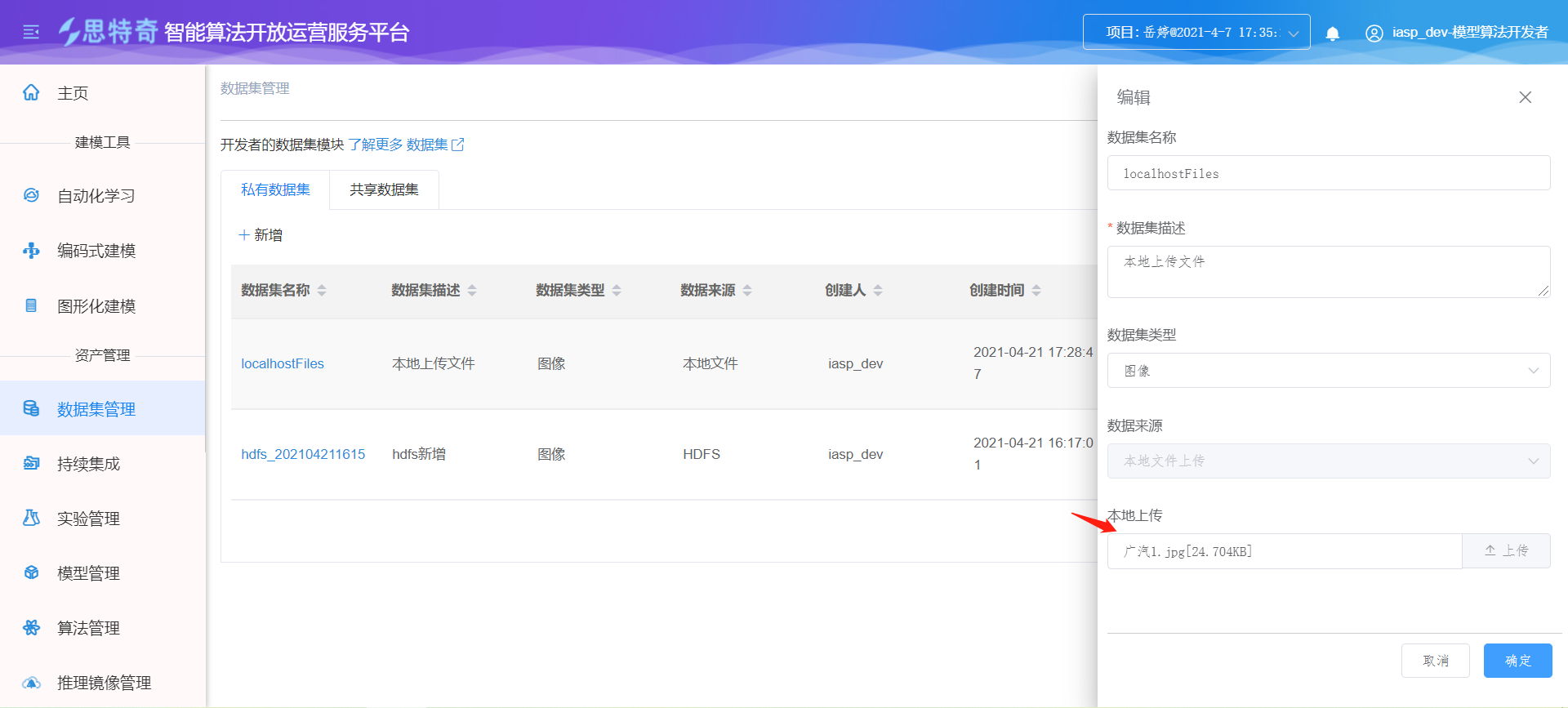Screen dimensions: 1568x708
Task: Click the 算法管理 sidebar icon
Action: (x=31, y=627)
